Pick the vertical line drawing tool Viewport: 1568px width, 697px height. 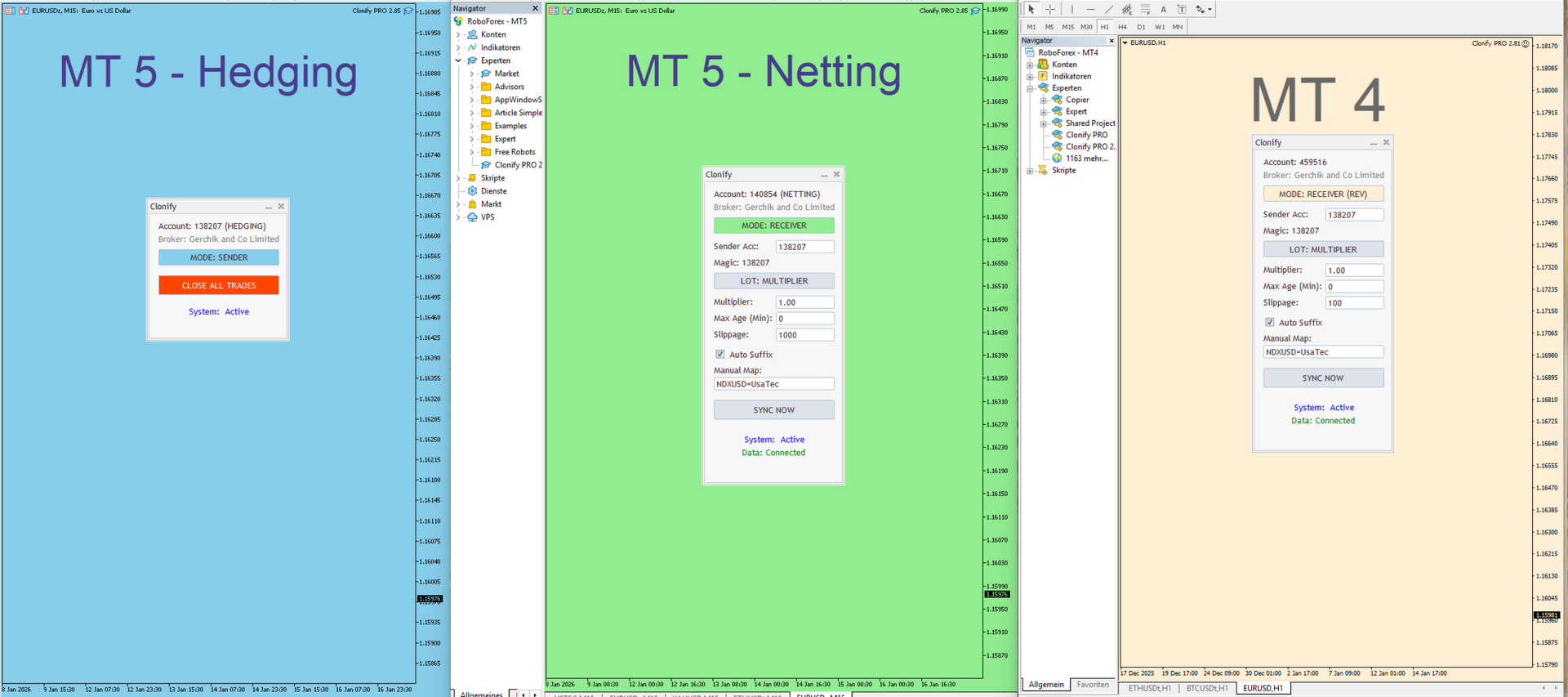[1071, 9]
